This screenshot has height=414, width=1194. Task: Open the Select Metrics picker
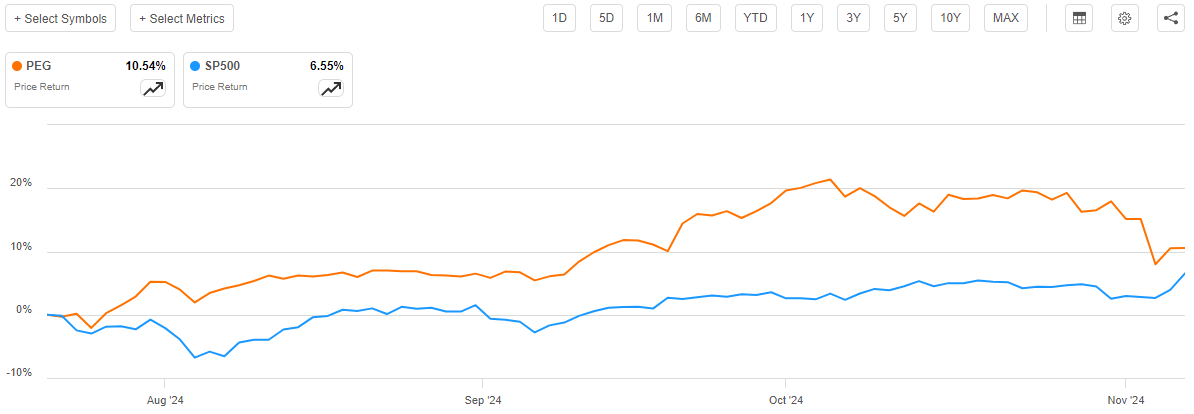[x=183, y=18]
